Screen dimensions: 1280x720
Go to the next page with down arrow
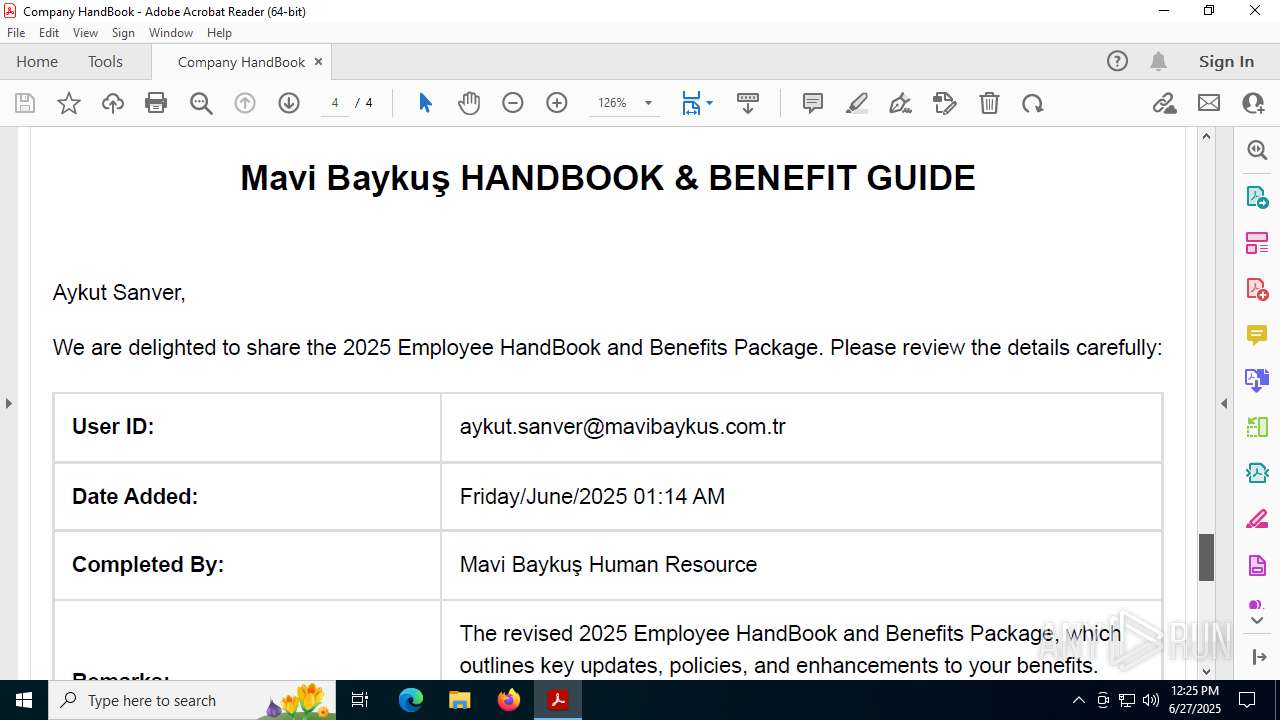click(289, 103)
